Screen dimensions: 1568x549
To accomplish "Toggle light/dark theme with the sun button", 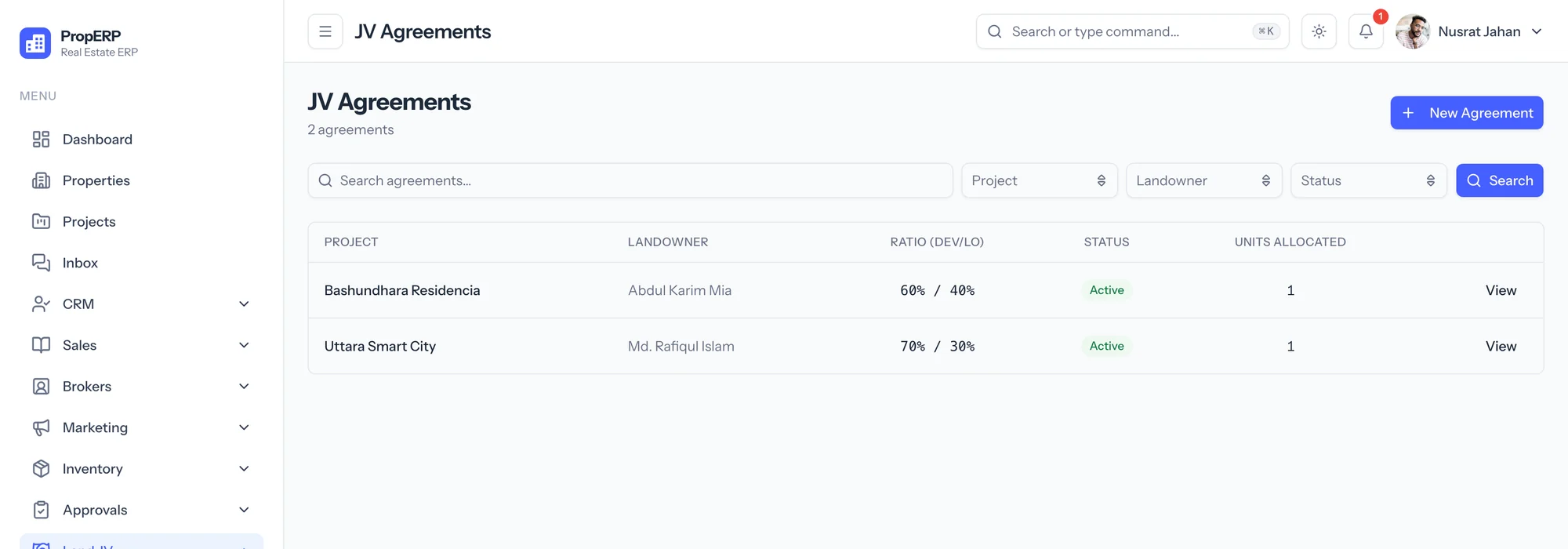I will coord(1319,31).
